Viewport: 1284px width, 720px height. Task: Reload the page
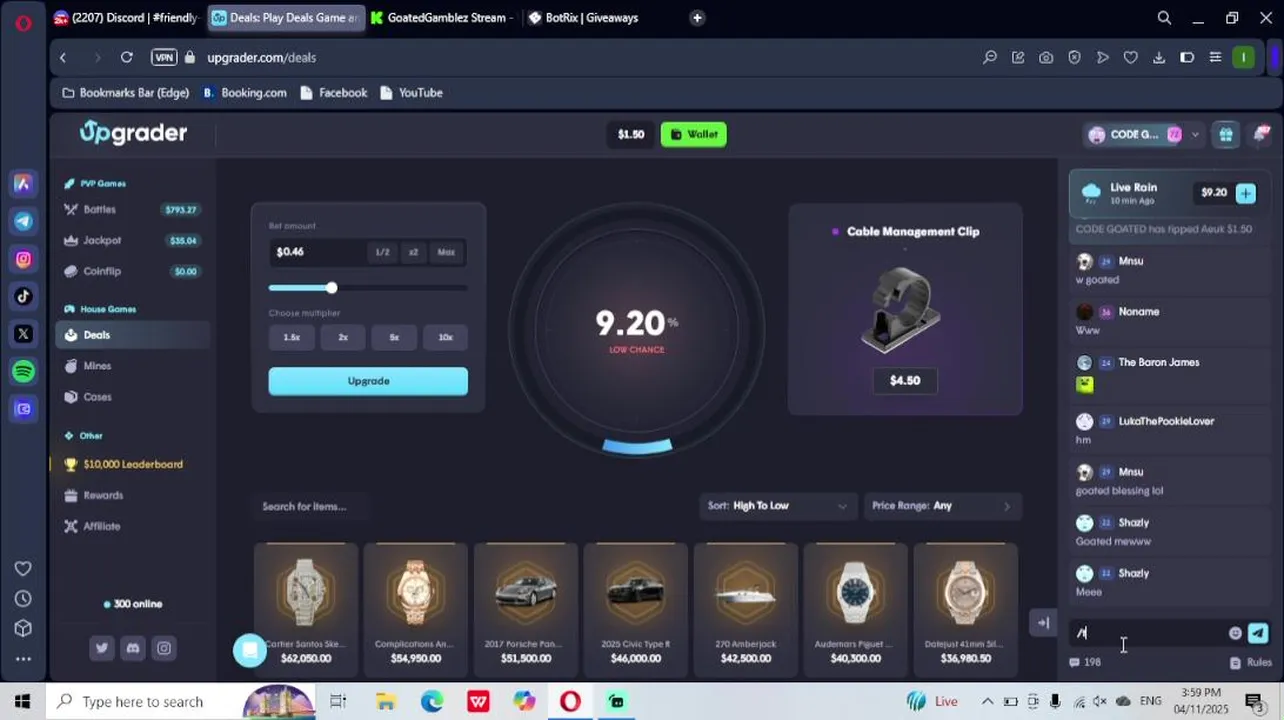click(127, 57)
